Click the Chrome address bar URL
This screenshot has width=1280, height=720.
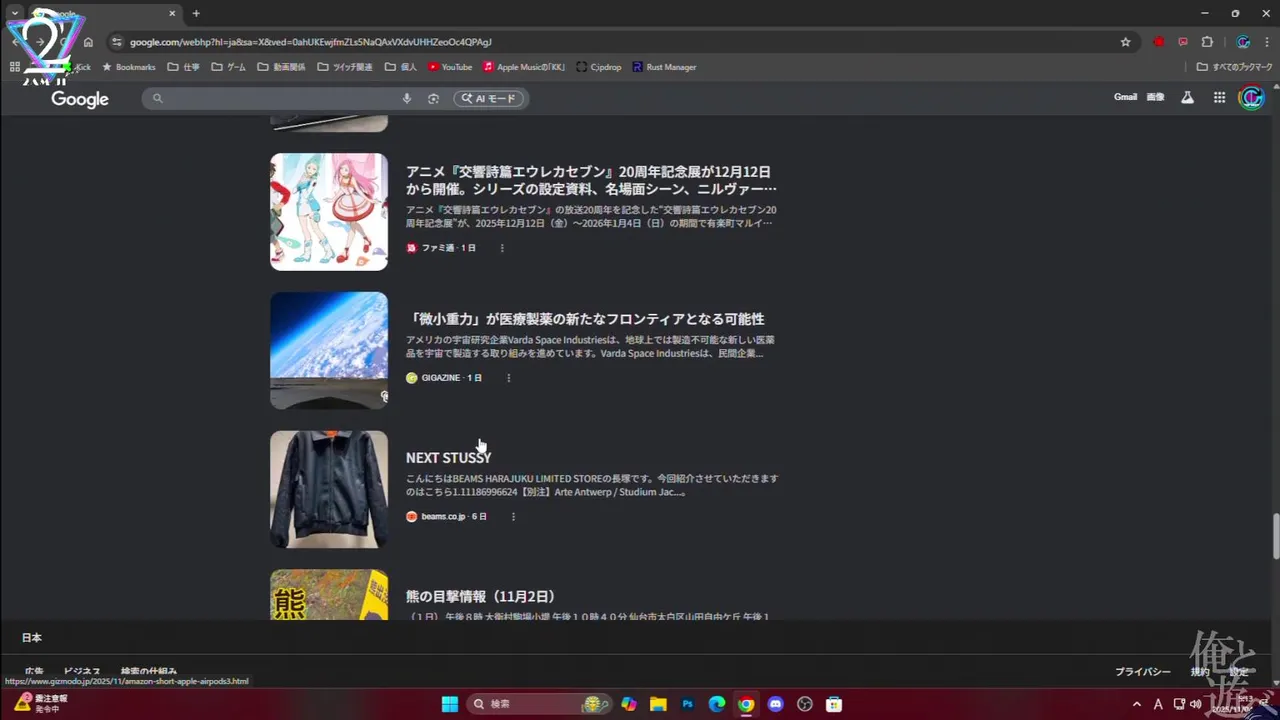[x=310, y=42]
